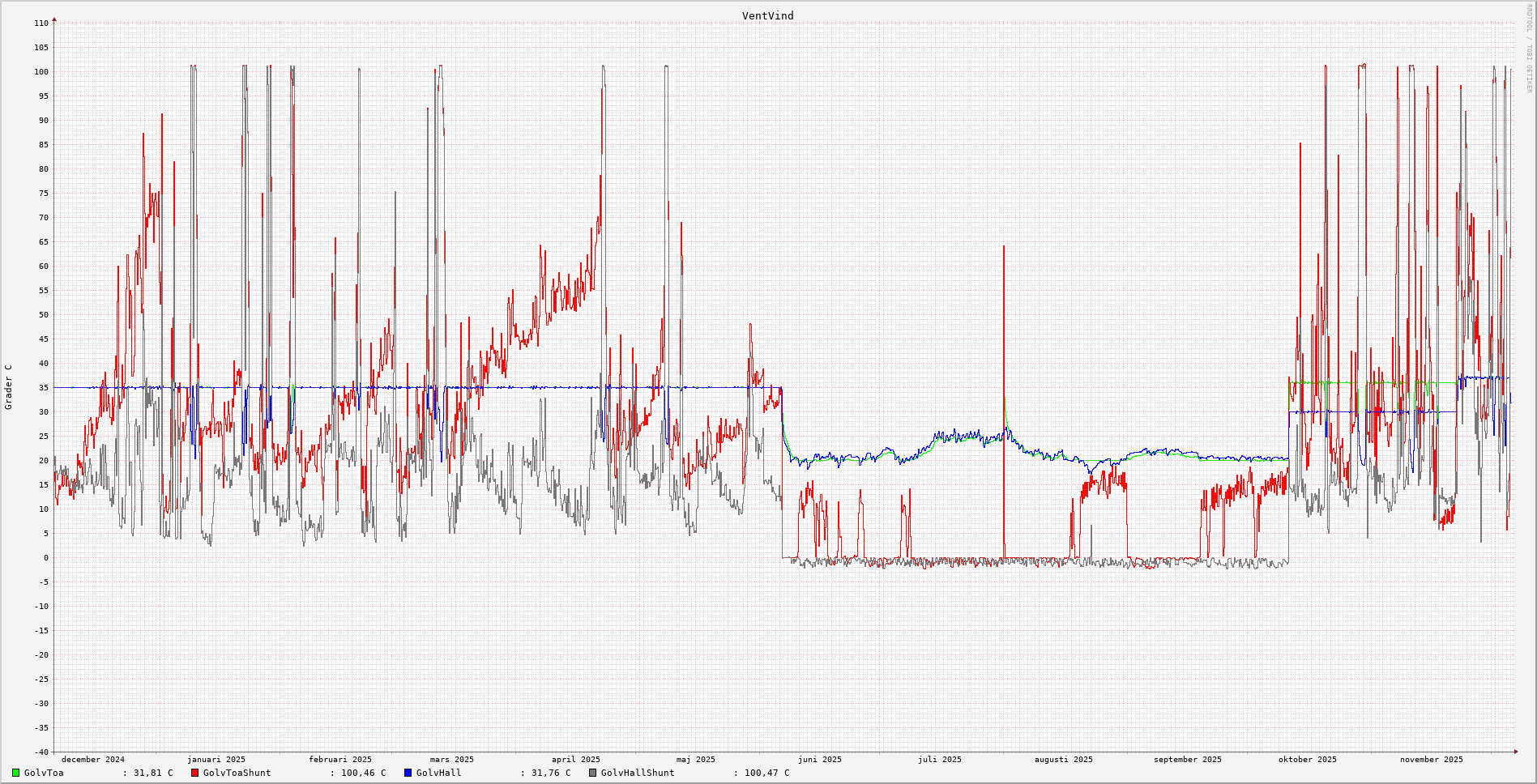Click the y-axis arrowhead at top

[x=54, y=19]
